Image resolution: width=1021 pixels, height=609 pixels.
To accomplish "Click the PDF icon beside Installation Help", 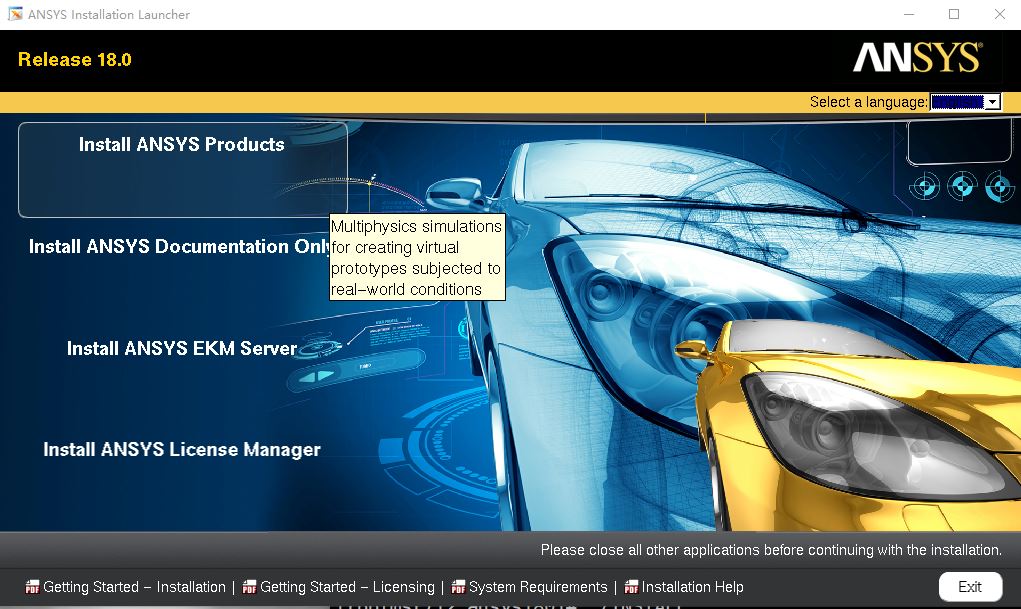I will (x=631, y=587).
